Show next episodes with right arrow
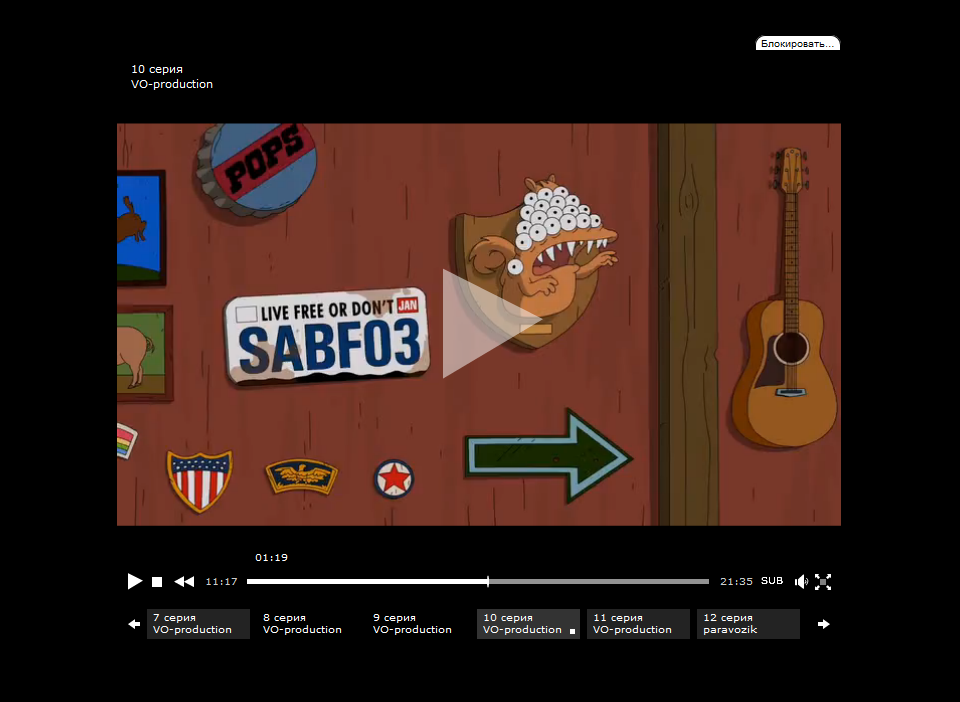This screenshot has width=960, height=702. point(823,624)
